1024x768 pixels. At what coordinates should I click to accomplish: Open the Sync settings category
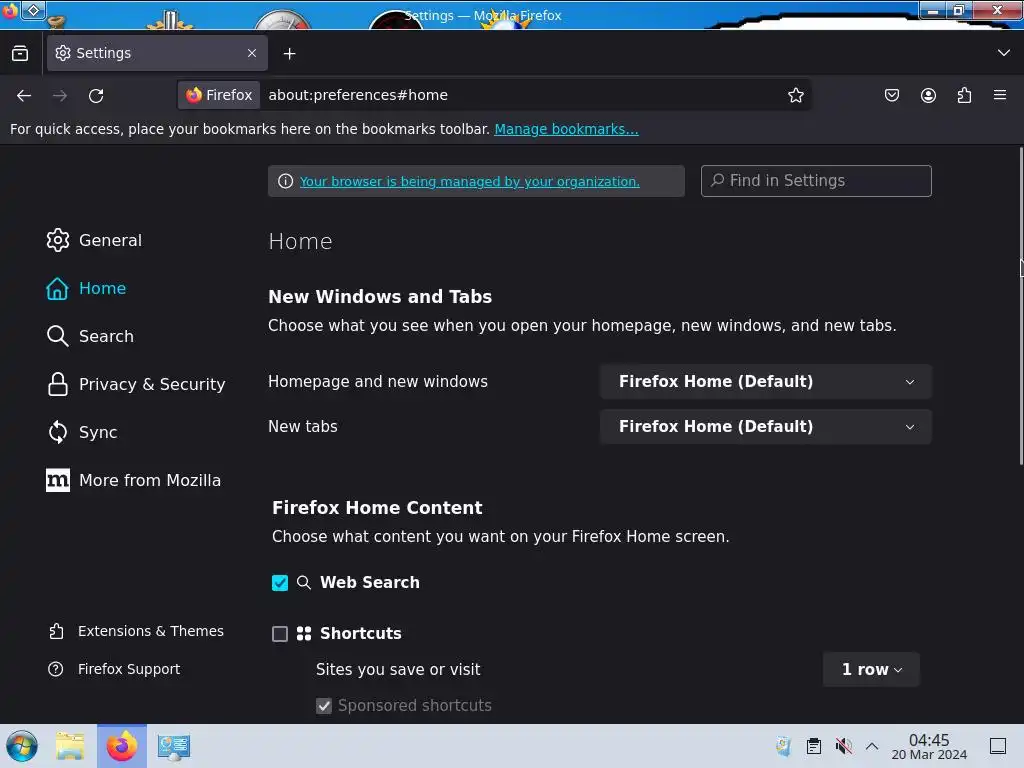tap(82, 432)
